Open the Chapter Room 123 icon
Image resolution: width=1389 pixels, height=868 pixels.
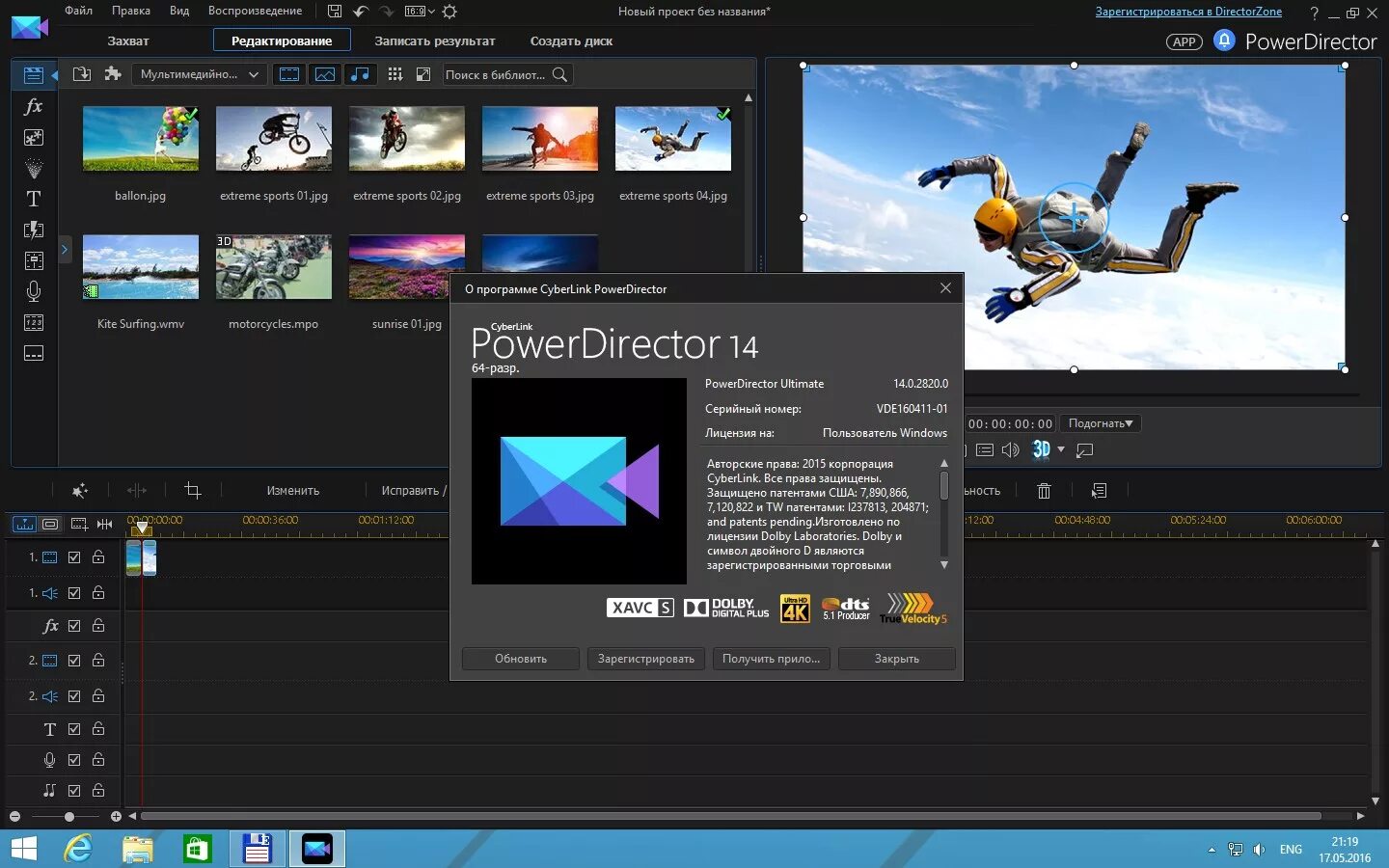pyautogui.click(x=33, y=322)
